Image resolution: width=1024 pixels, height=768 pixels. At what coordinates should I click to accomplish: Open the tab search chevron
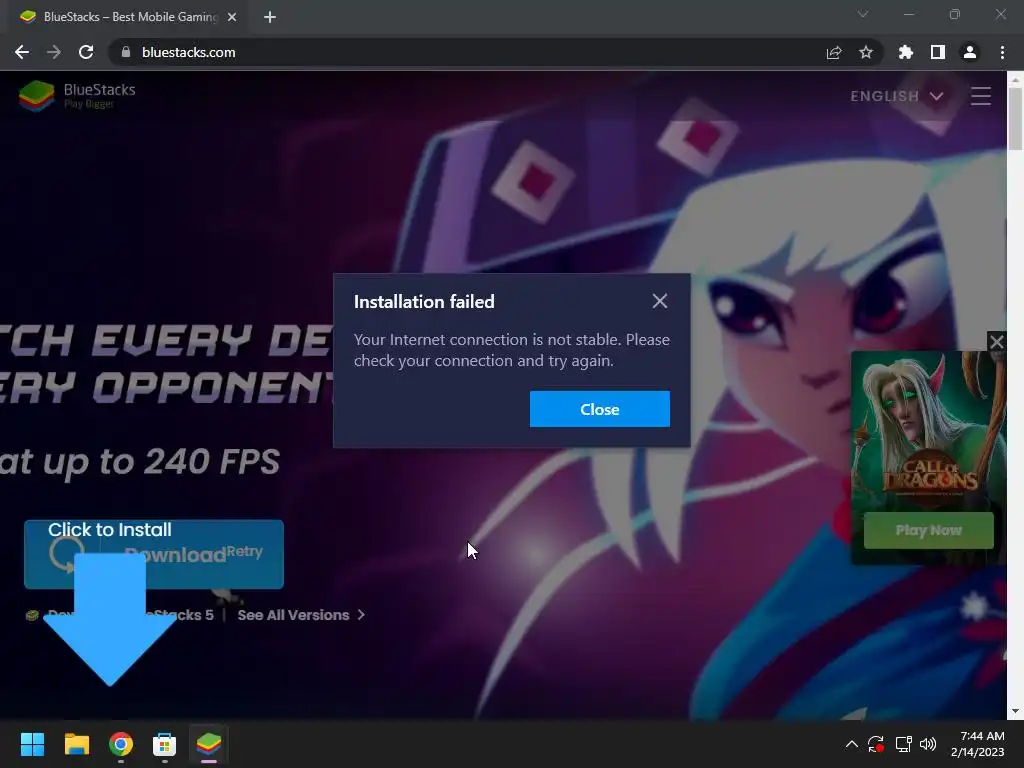tap(863, 14)
